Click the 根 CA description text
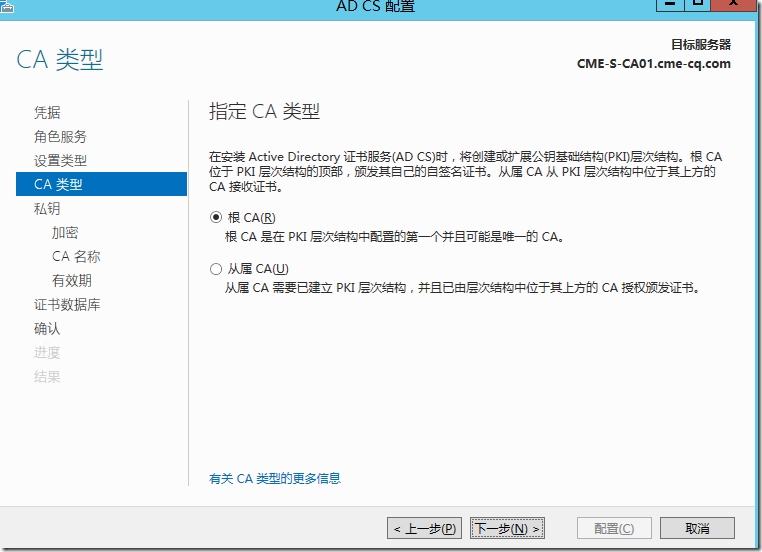The width and height of the screenshot is (762, 552). pos(394,237)
